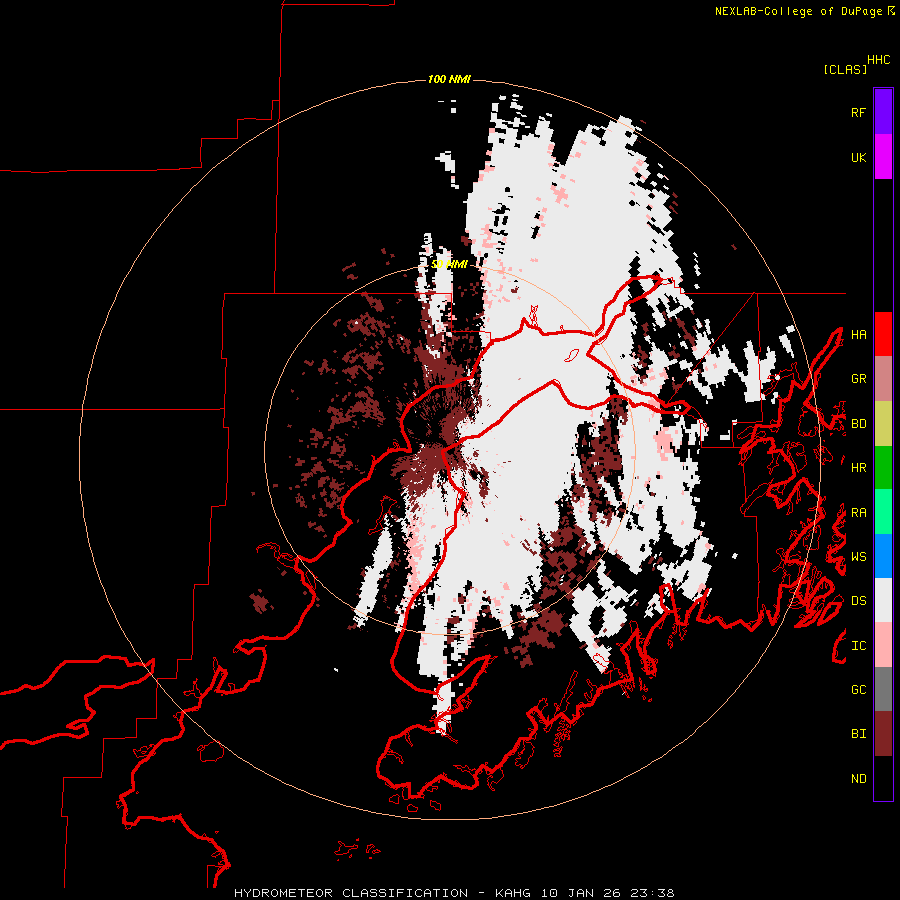Click the RF purple legend swatch

(x=883, y=112)
